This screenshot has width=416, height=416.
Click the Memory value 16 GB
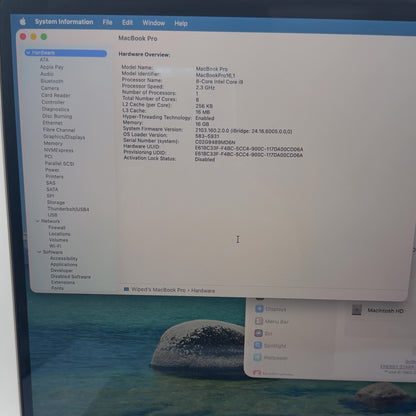[x=202, y=124]
